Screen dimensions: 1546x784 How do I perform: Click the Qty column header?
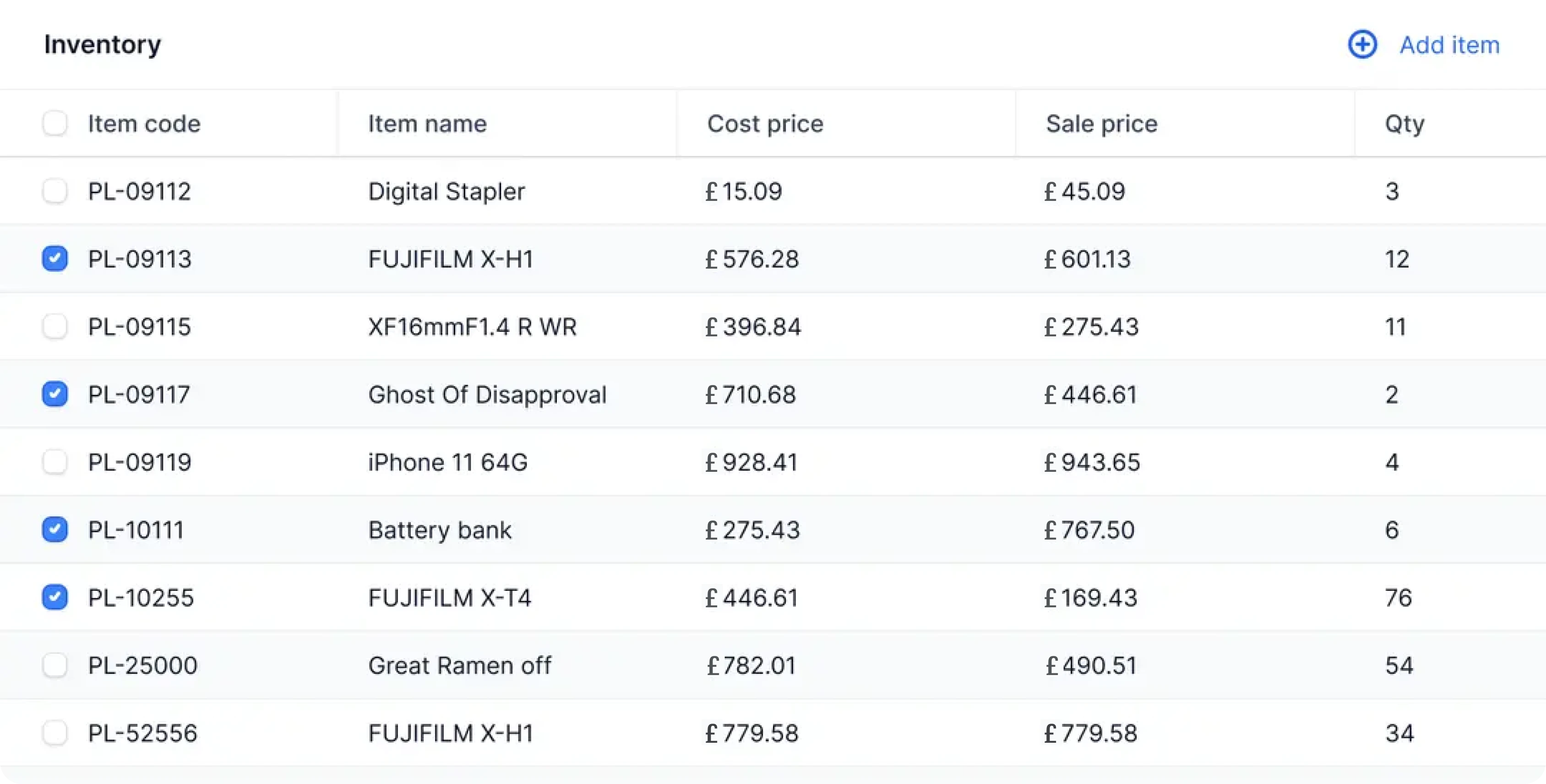1404,124
